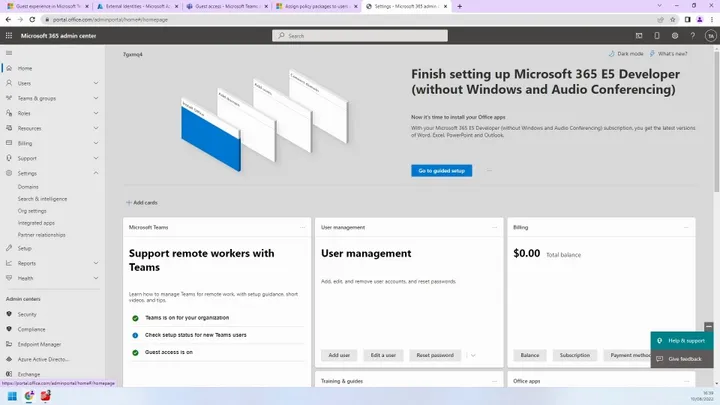Click the Health heart icon
Screen dimensions: 720x405
pos(9,278)
